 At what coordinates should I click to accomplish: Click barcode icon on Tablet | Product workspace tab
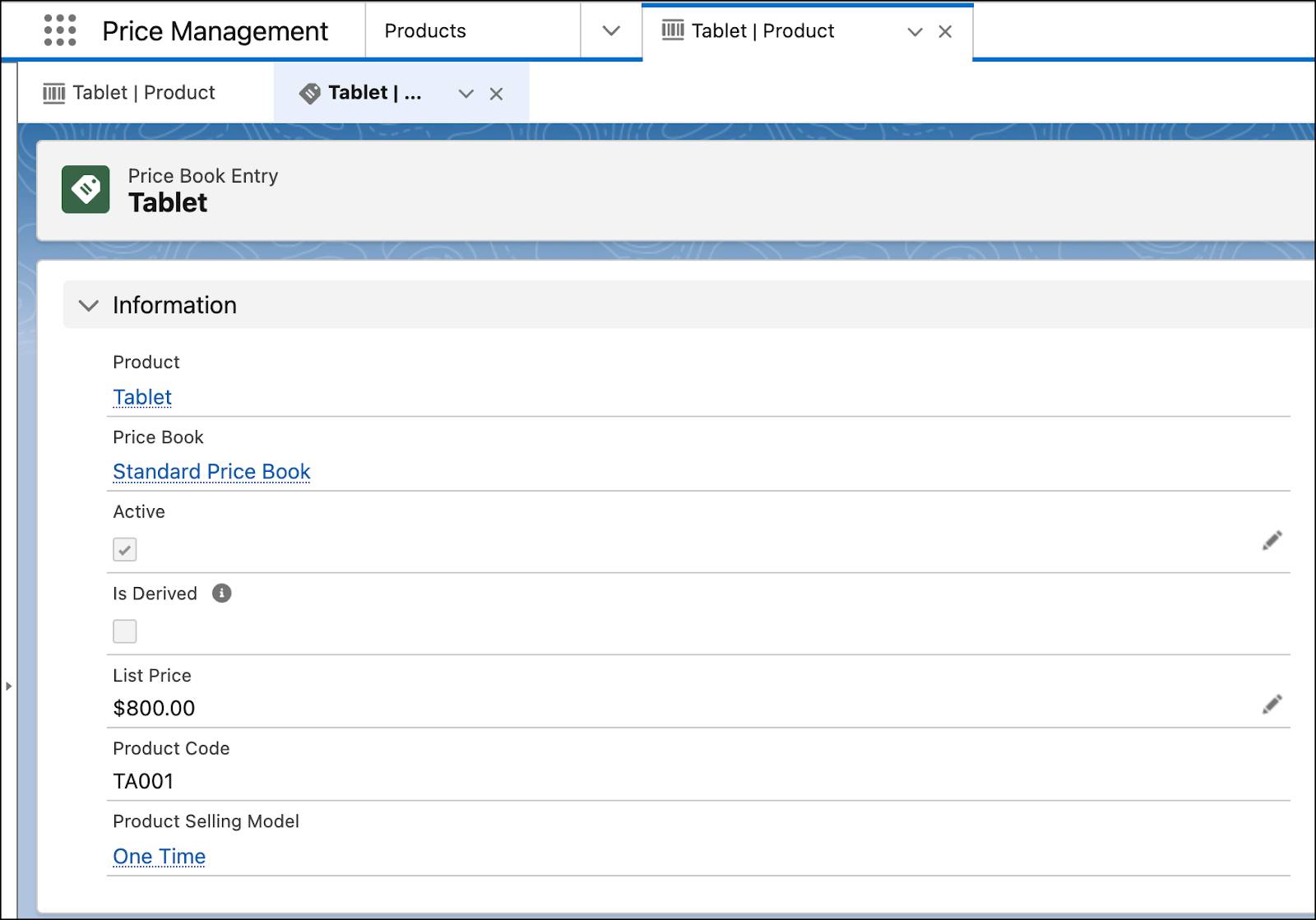(673, 31)
